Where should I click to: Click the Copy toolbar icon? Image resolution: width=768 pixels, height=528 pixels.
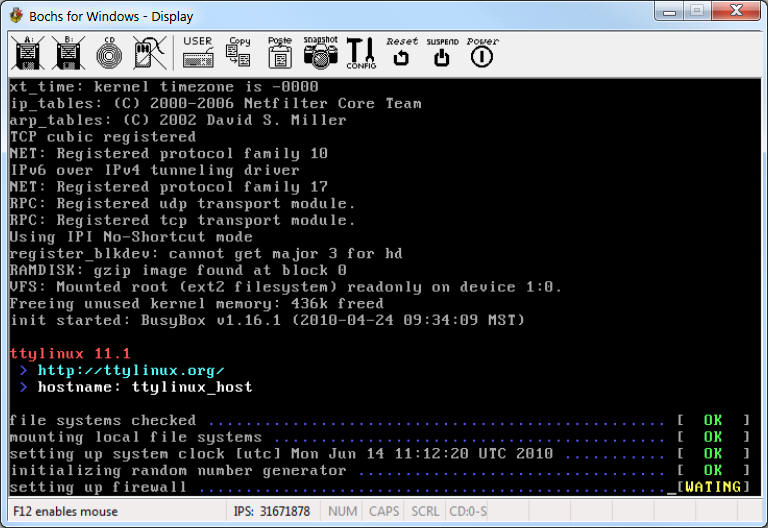(x=239, y=52)
